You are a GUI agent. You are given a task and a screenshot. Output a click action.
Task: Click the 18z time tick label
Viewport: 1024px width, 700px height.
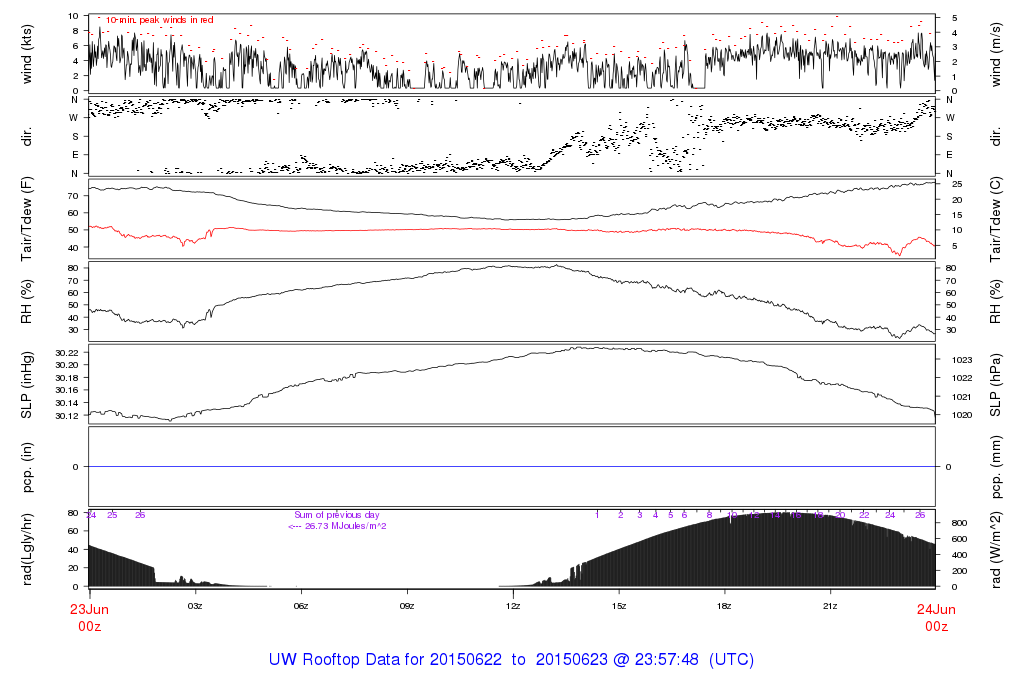pos(725,606)
